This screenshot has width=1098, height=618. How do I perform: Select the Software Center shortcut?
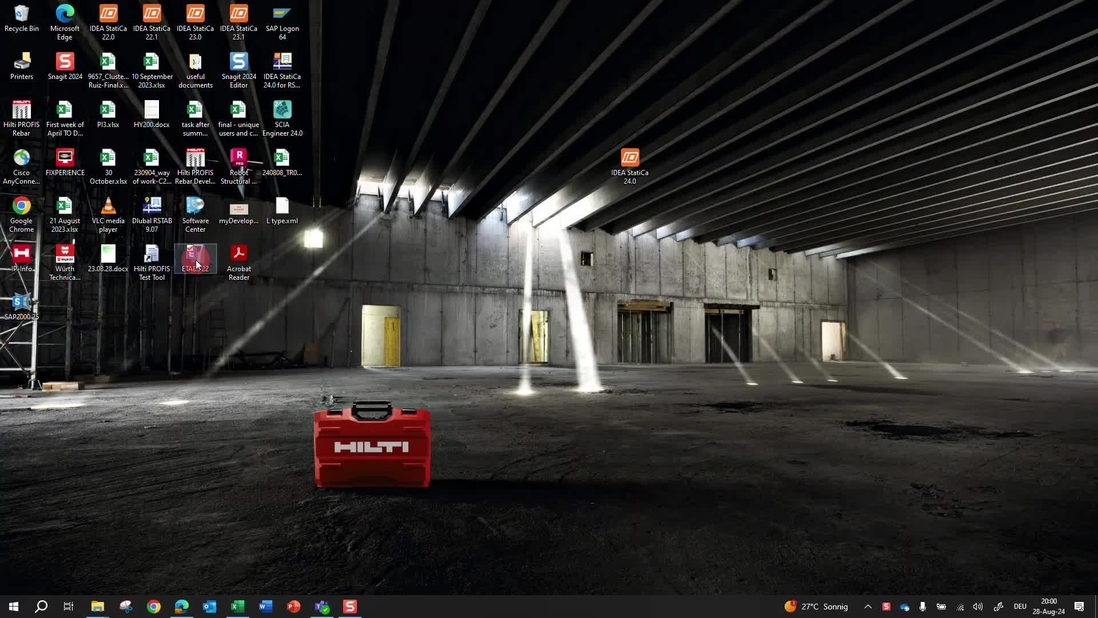pos(195,215)
